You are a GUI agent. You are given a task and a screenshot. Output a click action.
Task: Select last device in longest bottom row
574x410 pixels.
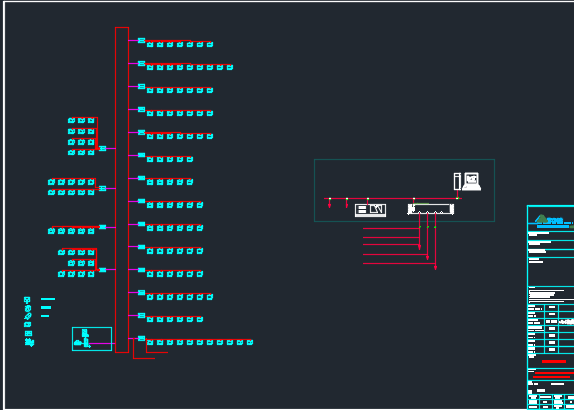tap(250, 343)
